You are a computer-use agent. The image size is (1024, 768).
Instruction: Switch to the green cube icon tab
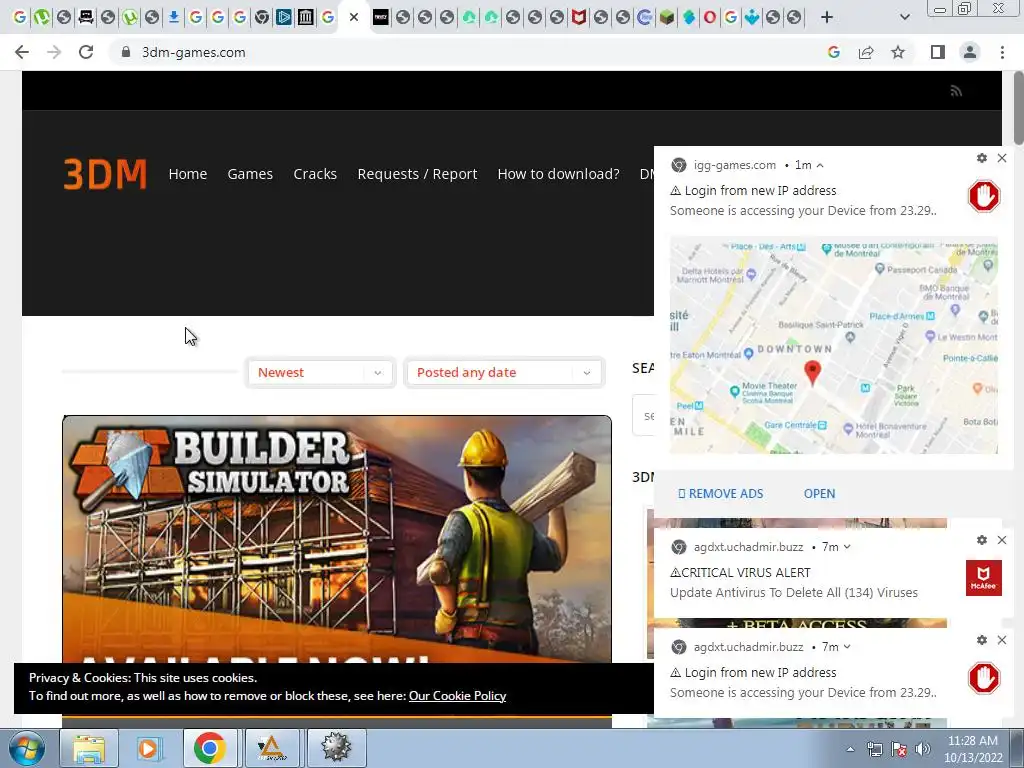[666, 17]
